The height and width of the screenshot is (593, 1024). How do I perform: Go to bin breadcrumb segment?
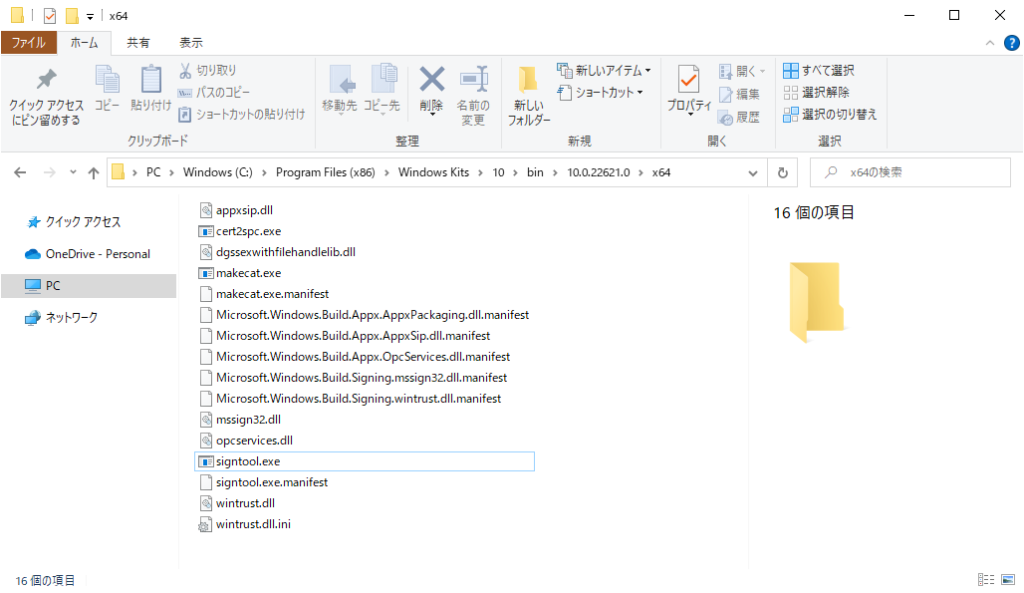click(x=536, y=172)
